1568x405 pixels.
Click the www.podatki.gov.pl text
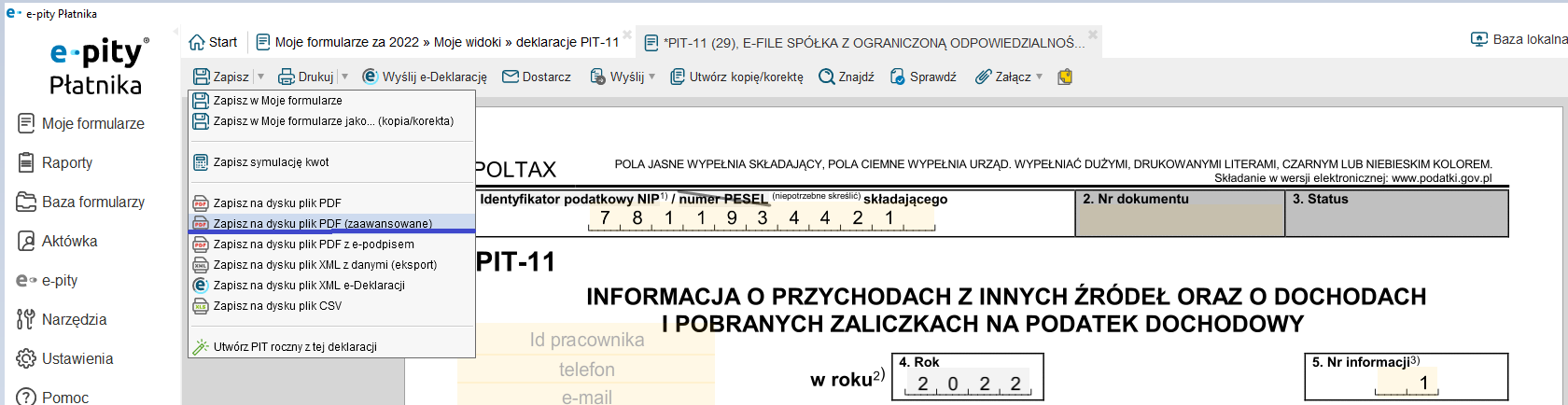point(1442,178)
